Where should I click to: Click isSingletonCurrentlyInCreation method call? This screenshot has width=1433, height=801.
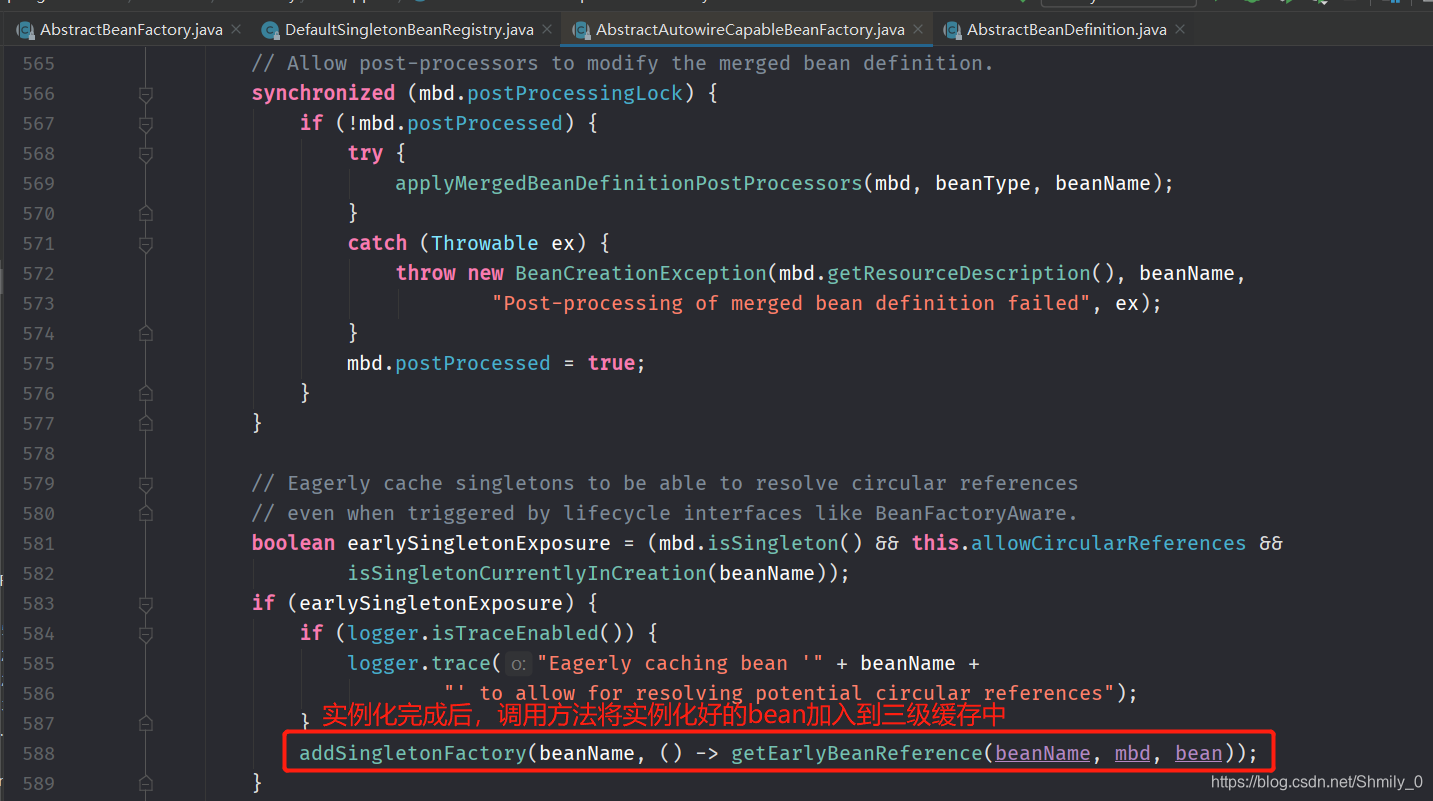coord(527,573)
